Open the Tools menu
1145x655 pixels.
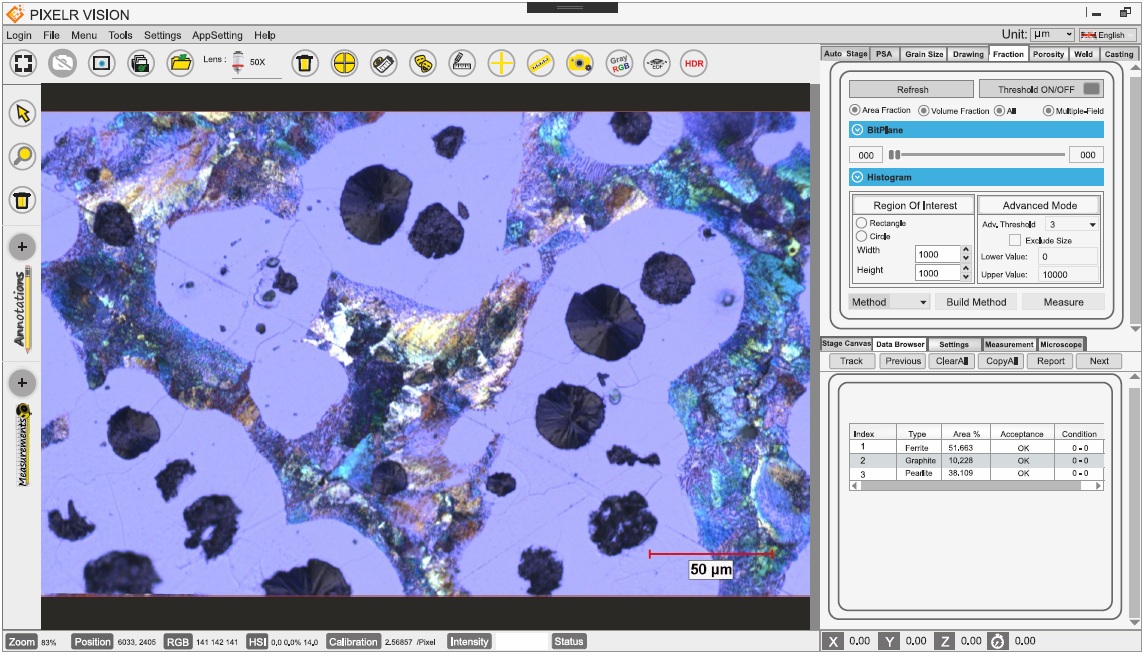click(120, 35)
